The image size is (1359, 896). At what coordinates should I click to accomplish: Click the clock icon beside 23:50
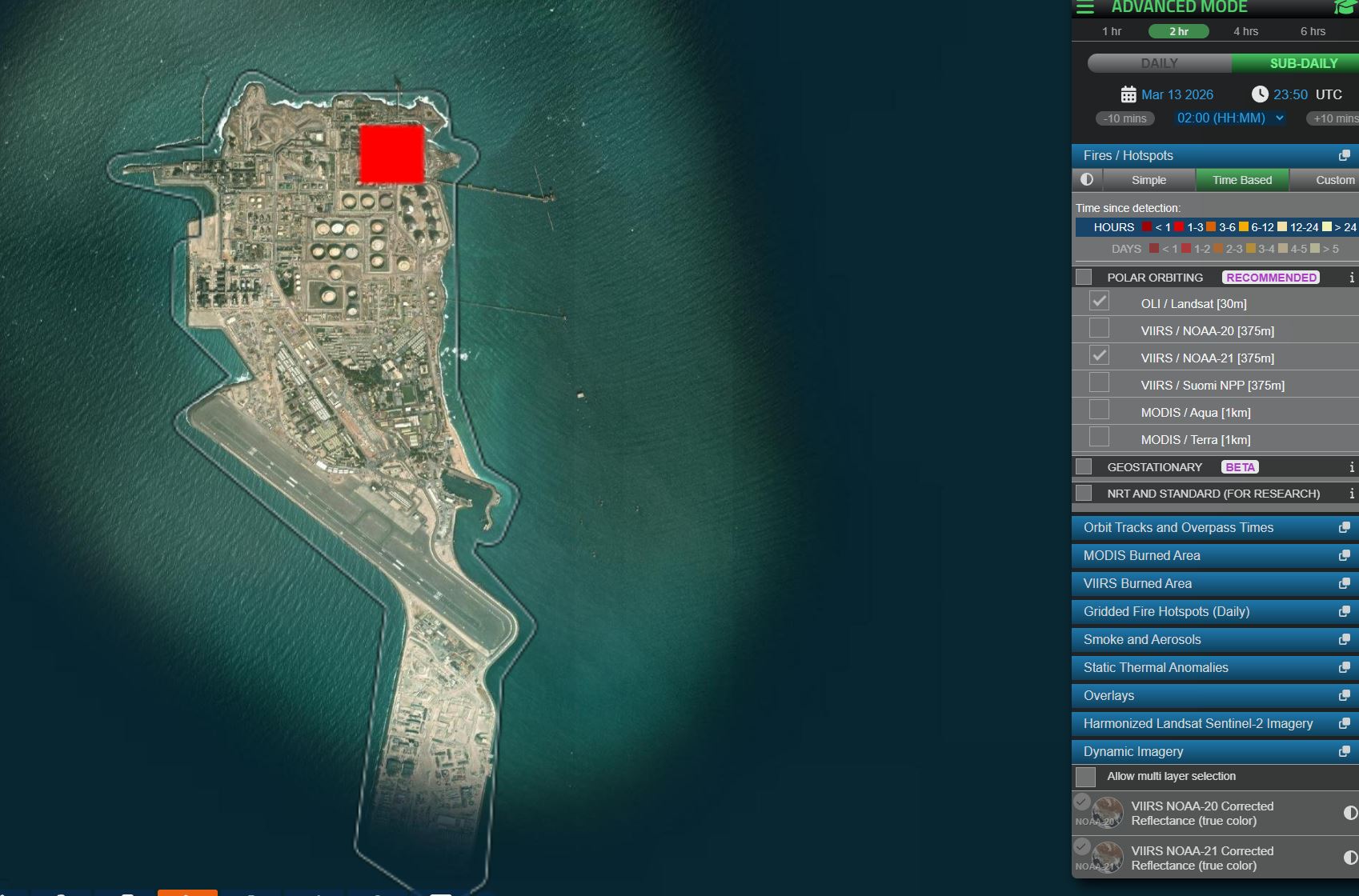tap(1260, 94)
